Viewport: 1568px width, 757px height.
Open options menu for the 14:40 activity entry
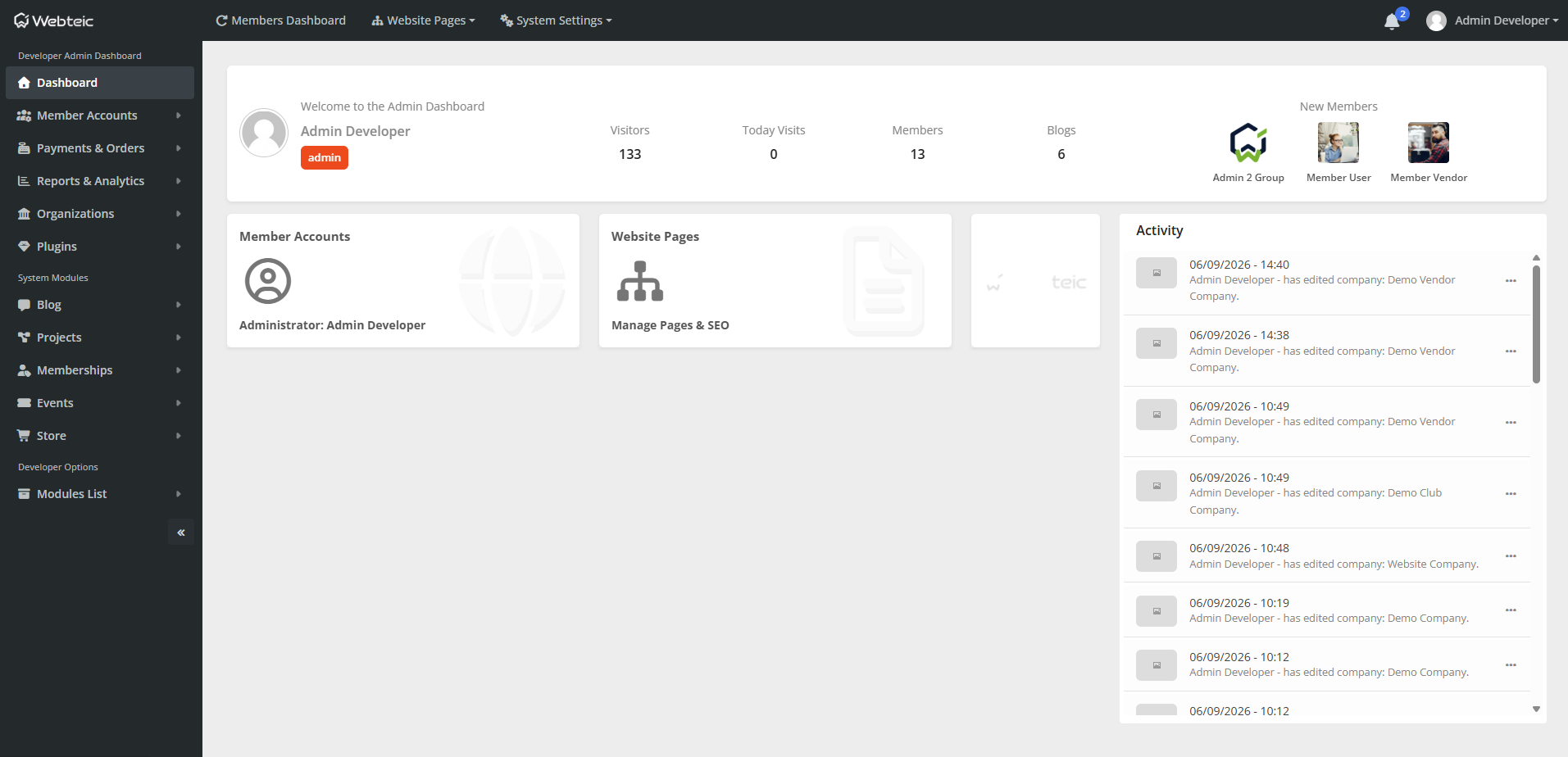click(1511, 281)
